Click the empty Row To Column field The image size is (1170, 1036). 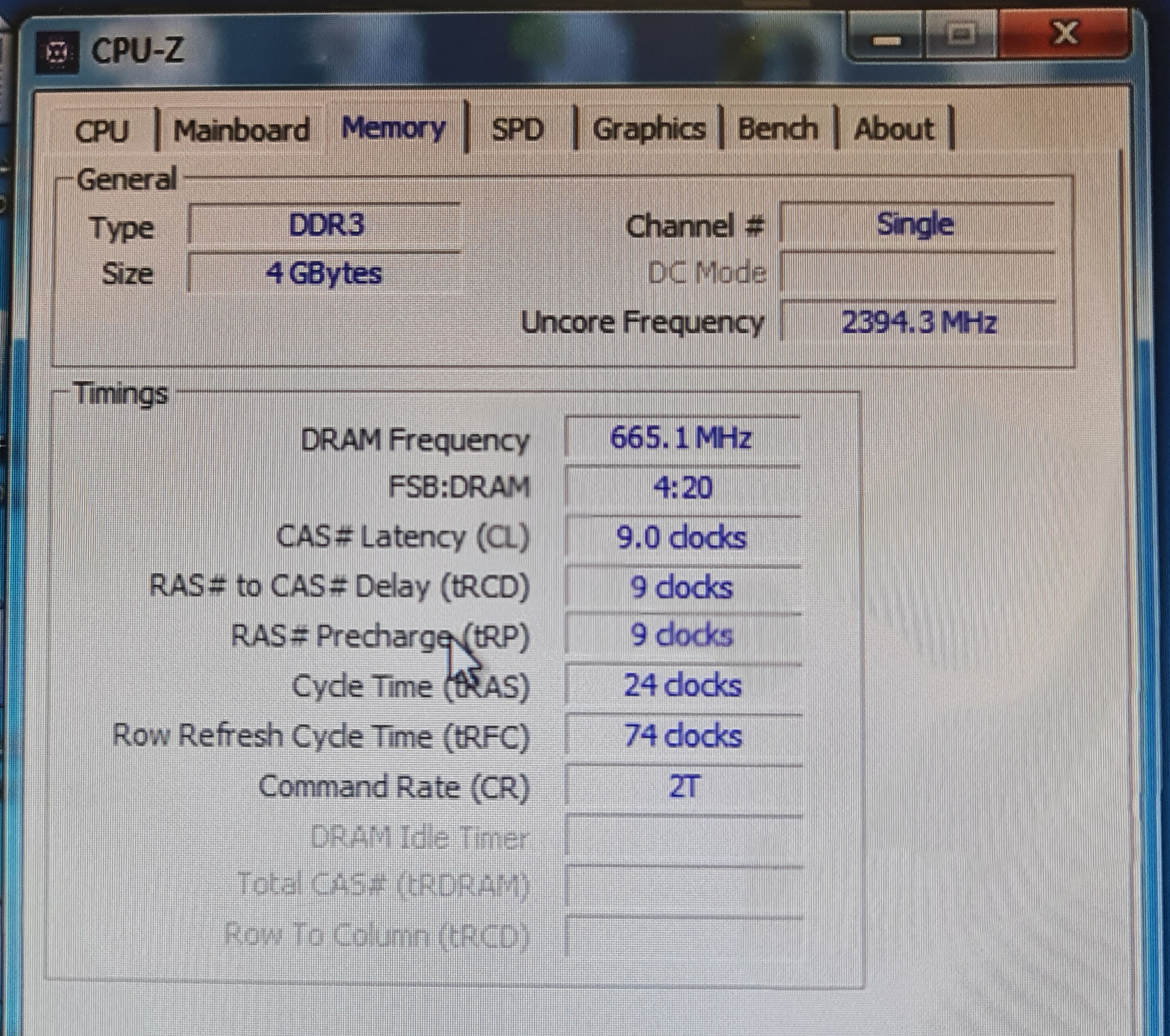click(x=683, y=937)
